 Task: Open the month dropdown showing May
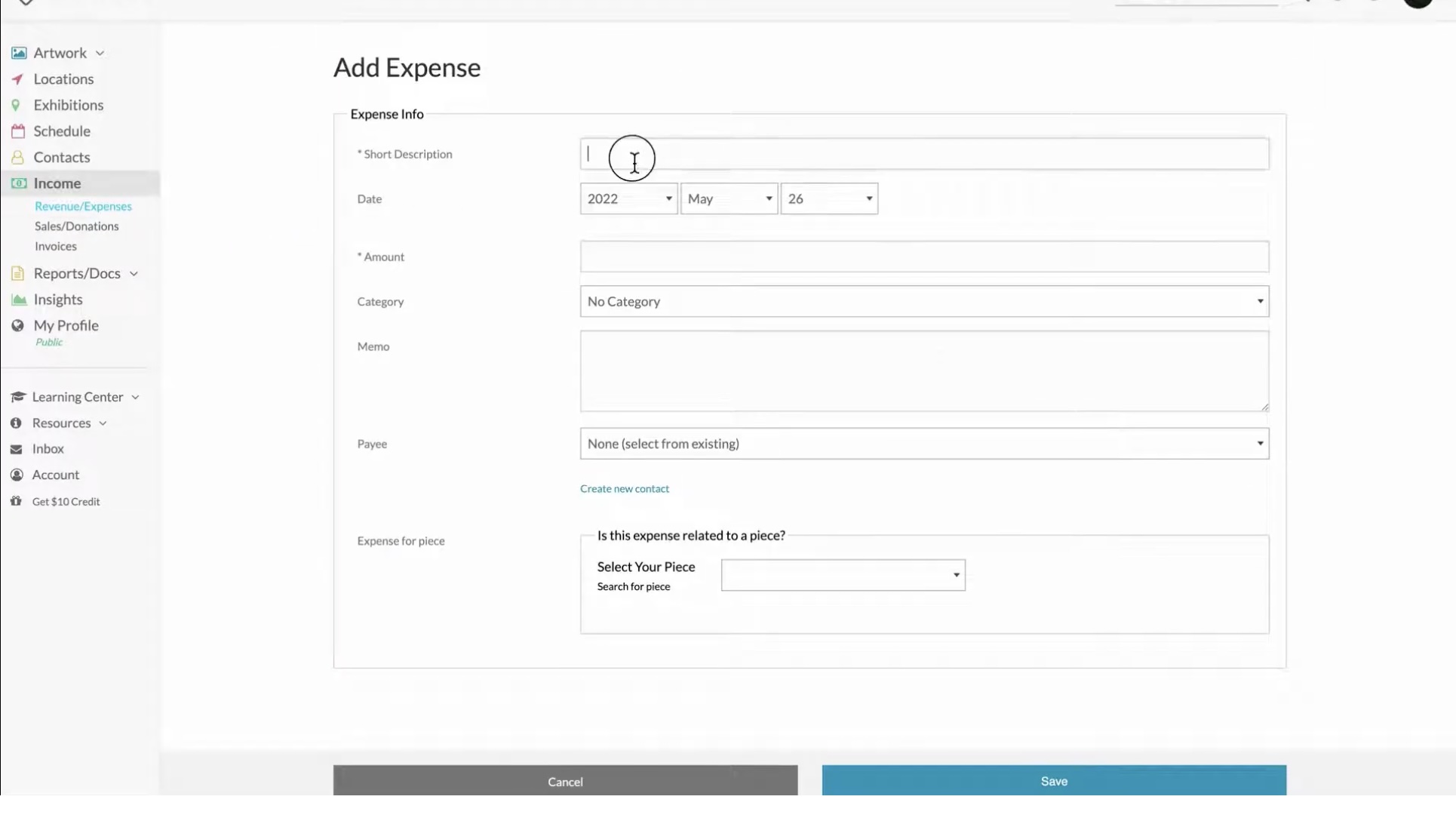click(x=729, y=198)
